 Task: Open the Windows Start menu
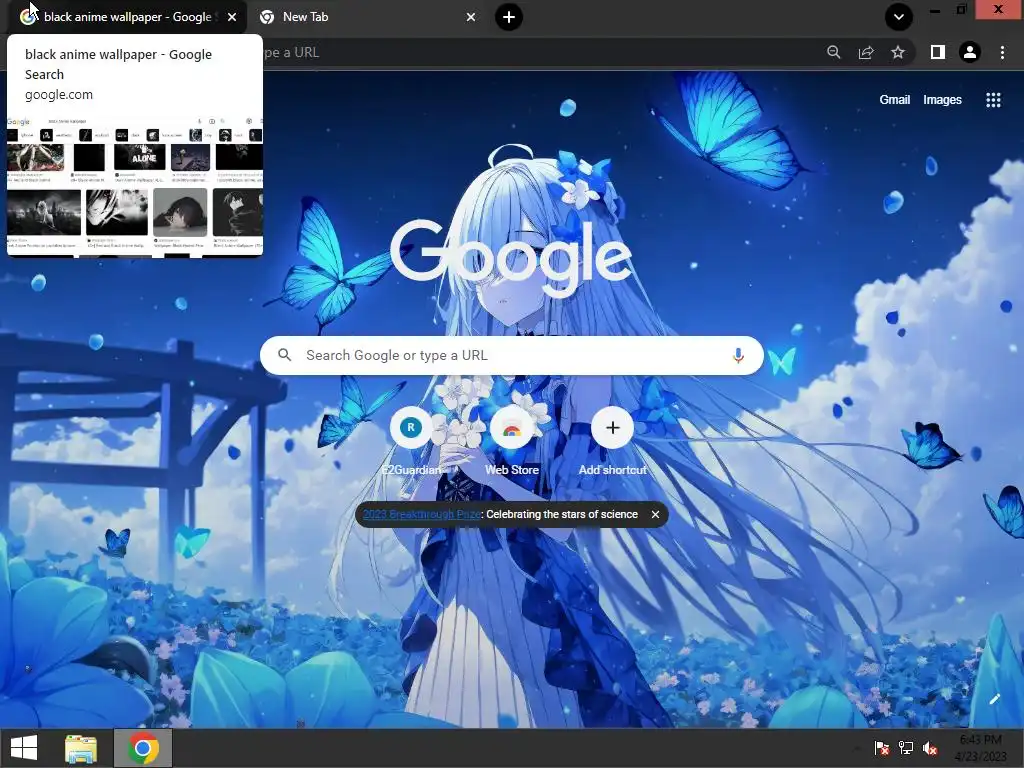(x=24, y=748)
